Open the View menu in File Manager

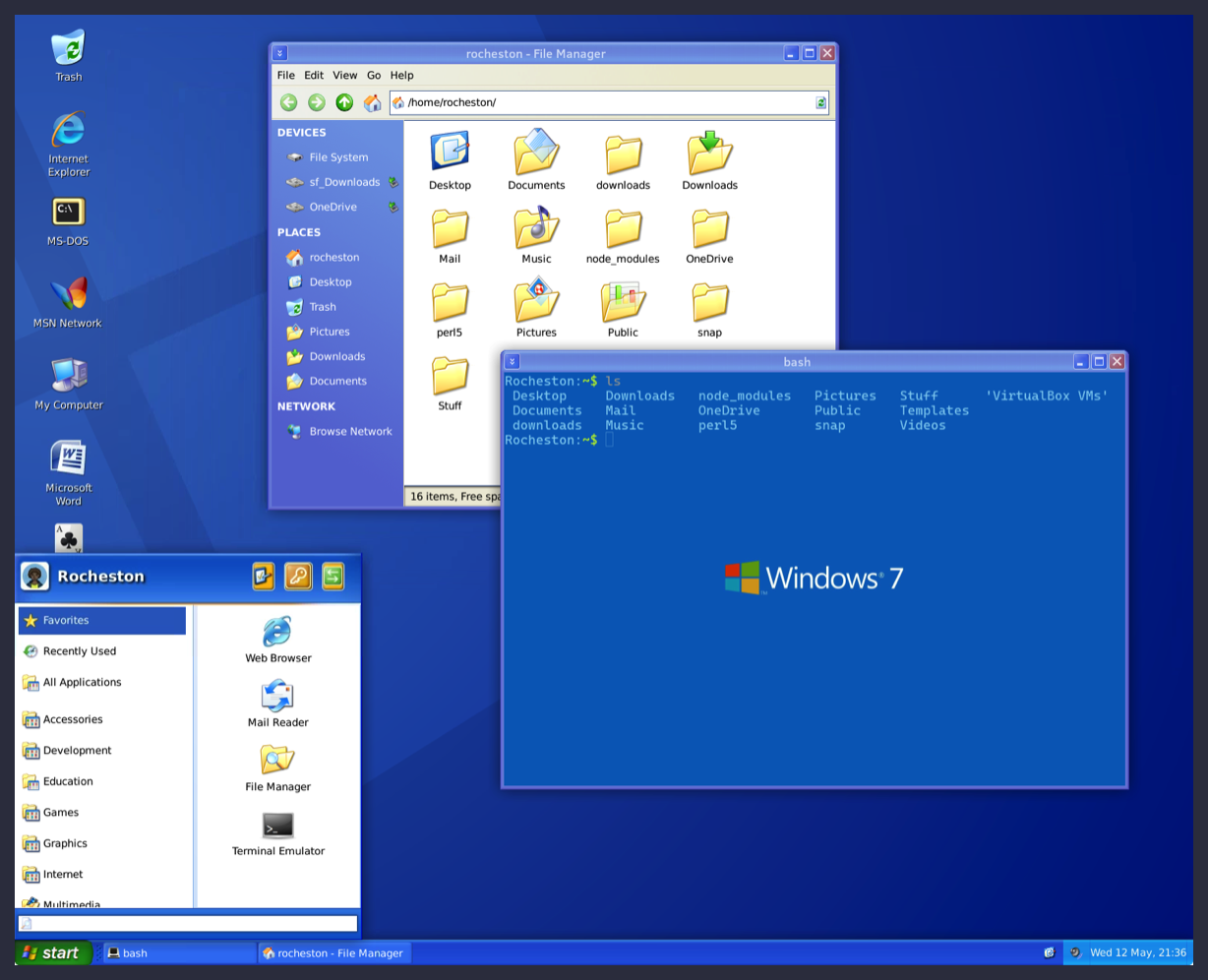click(345, 75)
